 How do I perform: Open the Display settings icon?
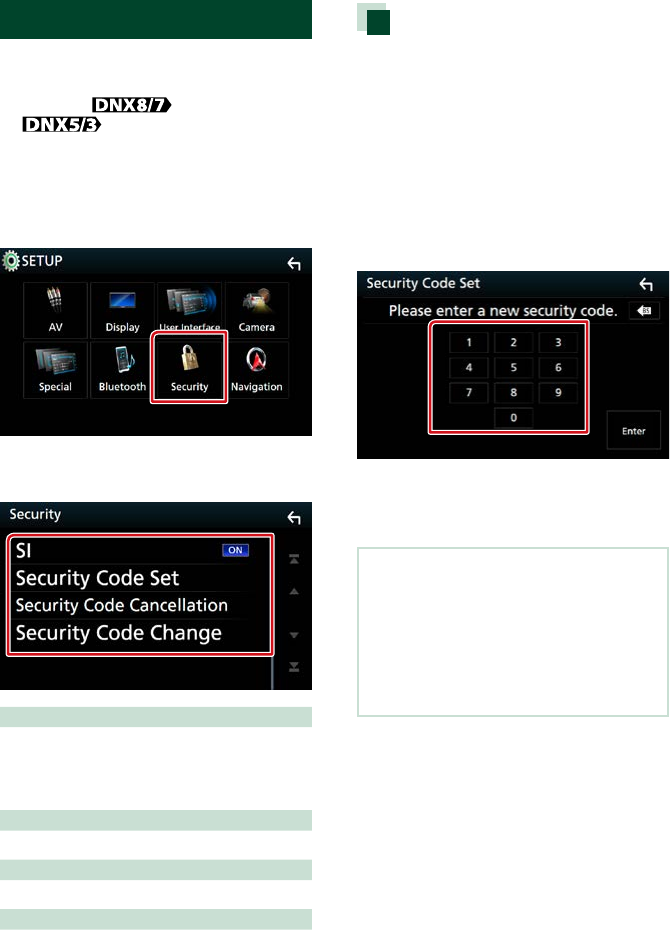122,310
